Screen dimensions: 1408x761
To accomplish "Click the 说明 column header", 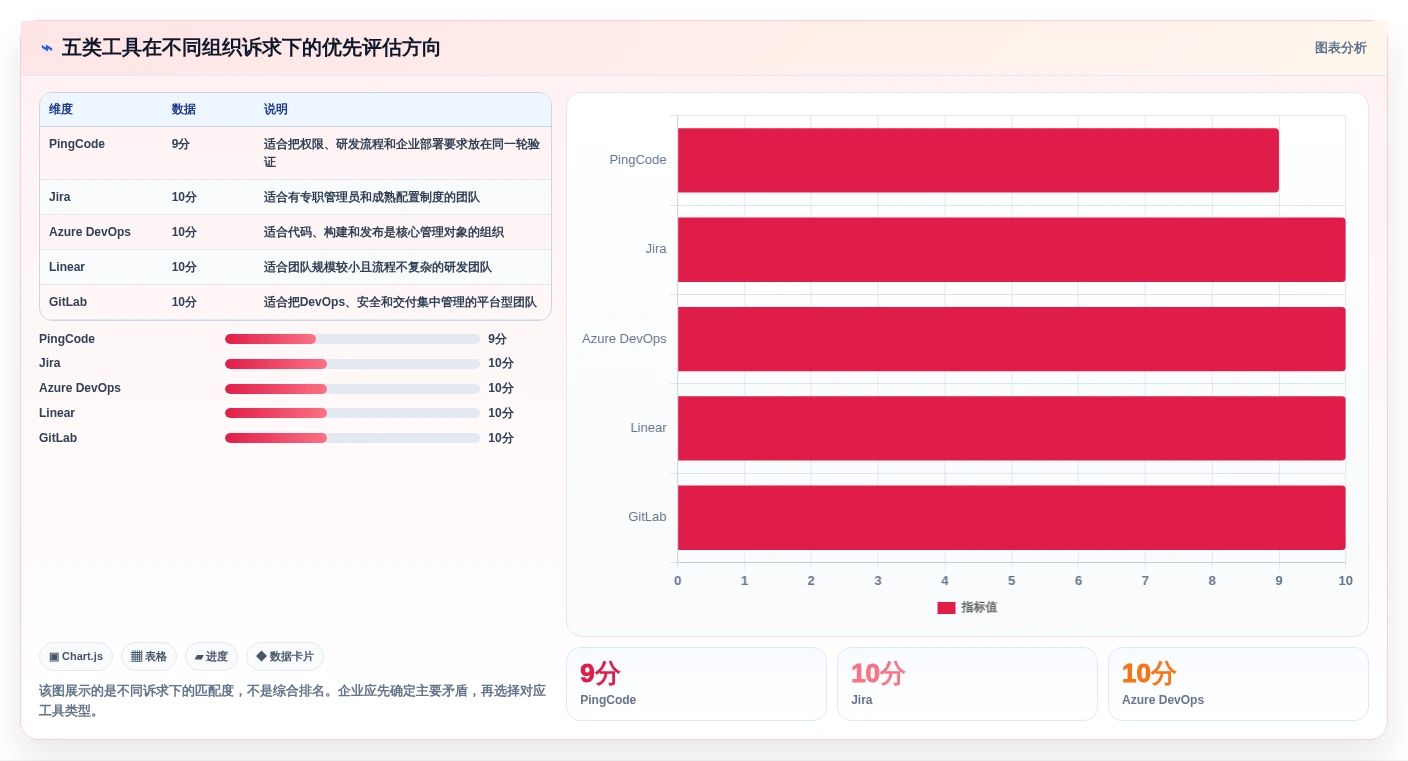I will coord(276,109).
